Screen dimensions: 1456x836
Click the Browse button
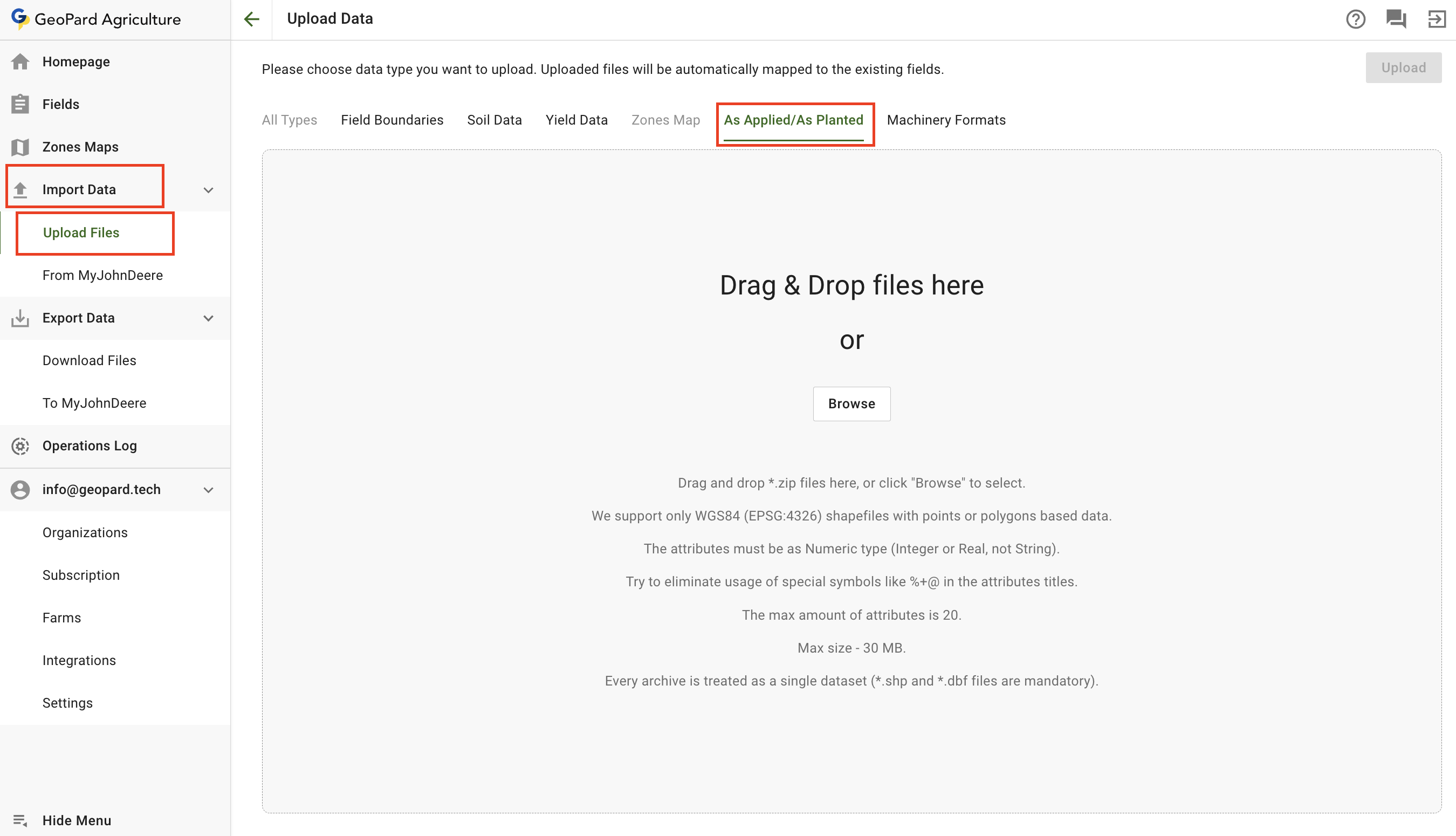coord(851,403)
